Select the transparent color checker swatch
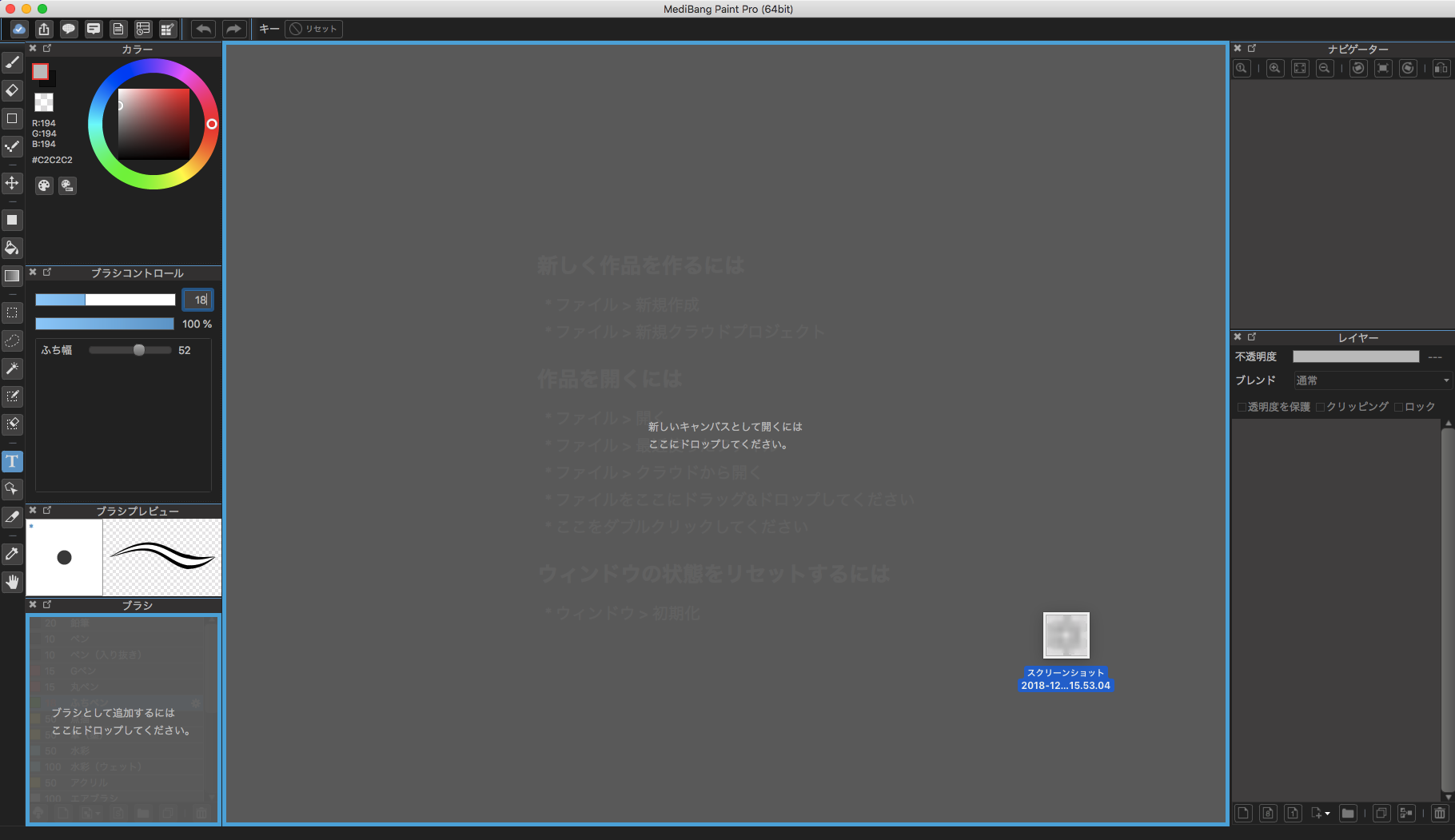This screenshot has width=1455, height=840. pyautogui.click(x=44, y=102)
